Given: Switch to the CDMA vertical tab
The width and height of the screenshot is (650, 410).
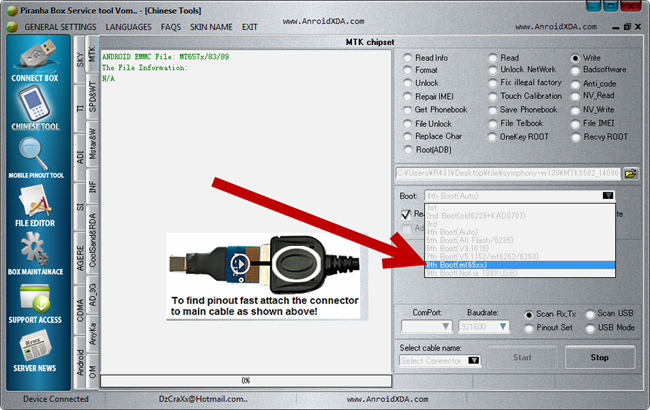Looking at the screenshot, I should [80, 311].
